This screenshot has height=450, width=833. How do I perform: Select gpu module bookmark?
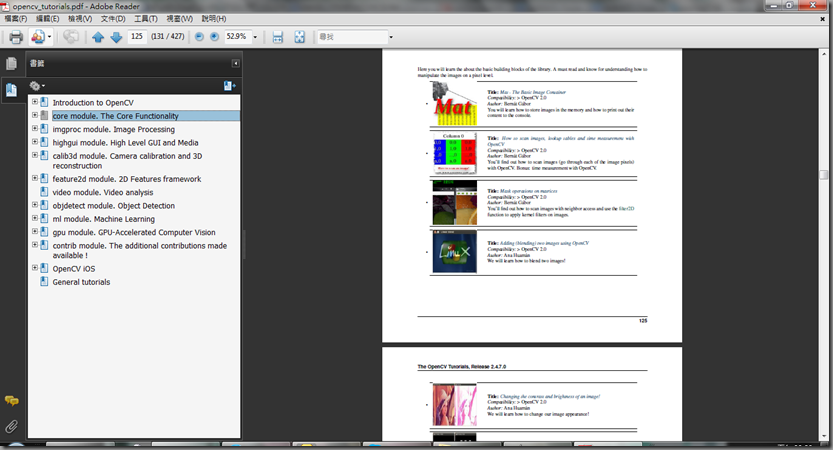(x=134, y=232)
